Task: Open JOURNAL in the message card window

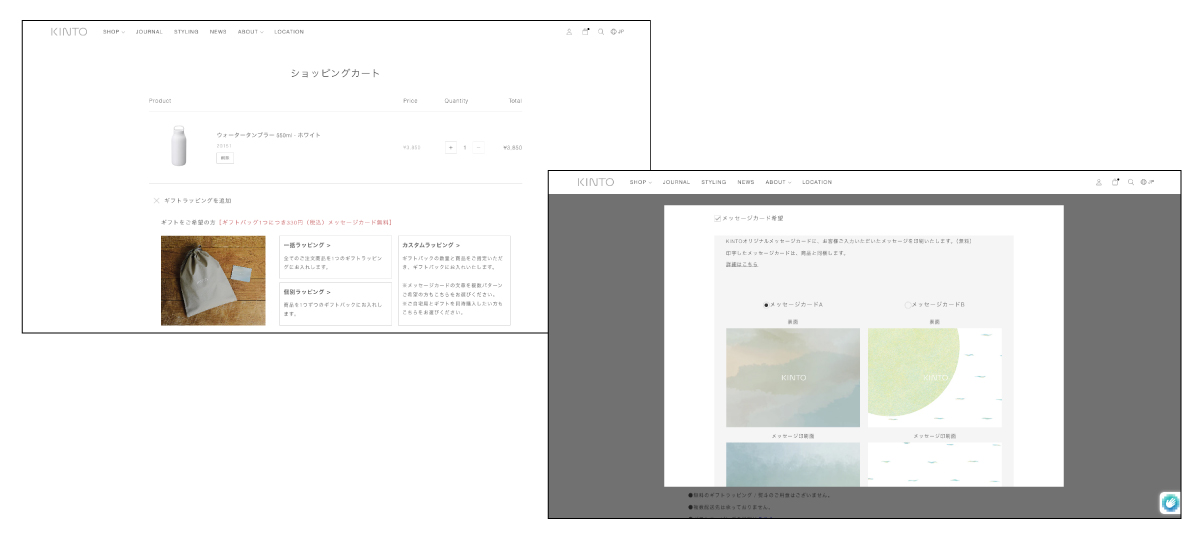Action: pos(676,182)
